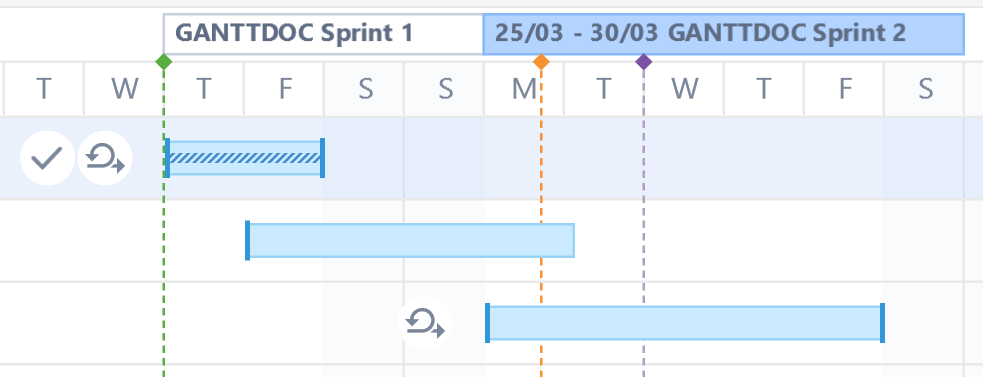Click the 'F' day header under Sprint 1
The width and height of the screenshot is (983, 377).
[284, 89]
